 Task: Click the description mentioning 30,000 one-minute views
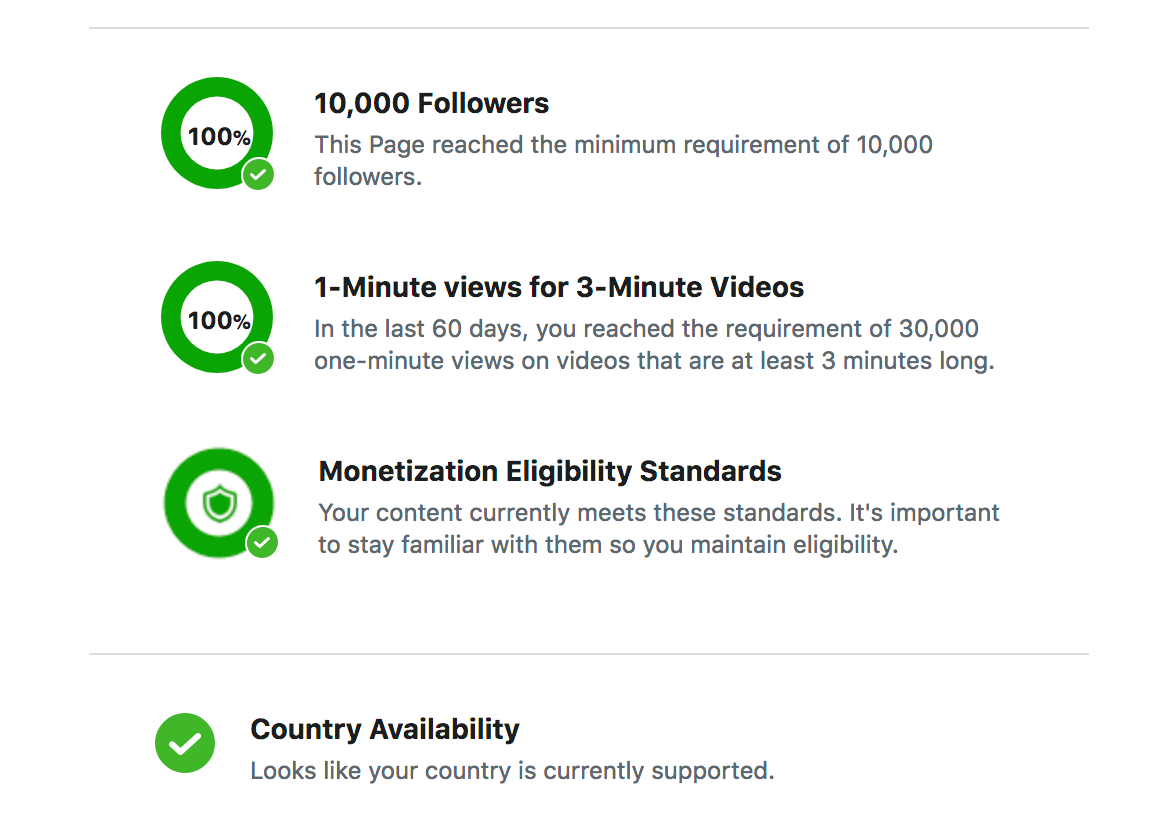tap(654, 345)
